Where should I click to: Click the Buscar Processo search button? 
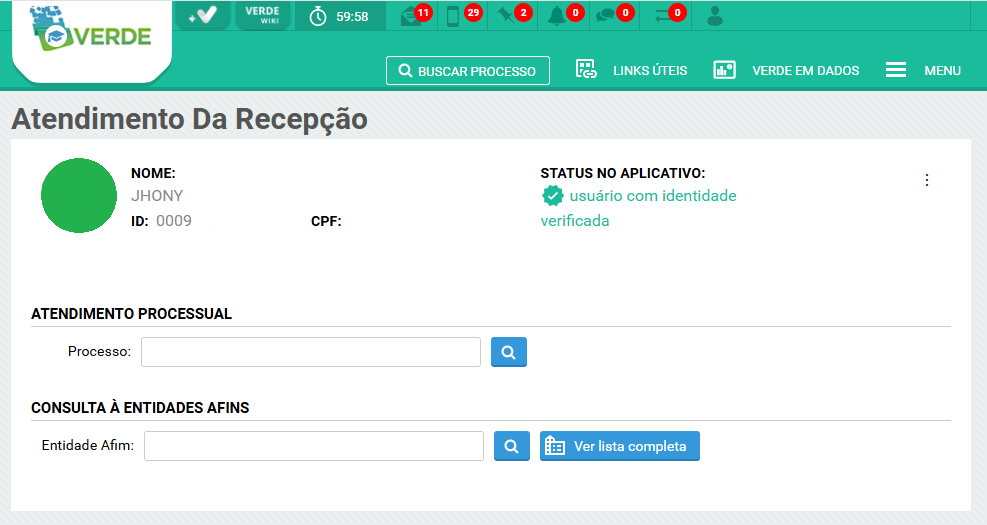(468, 71)
